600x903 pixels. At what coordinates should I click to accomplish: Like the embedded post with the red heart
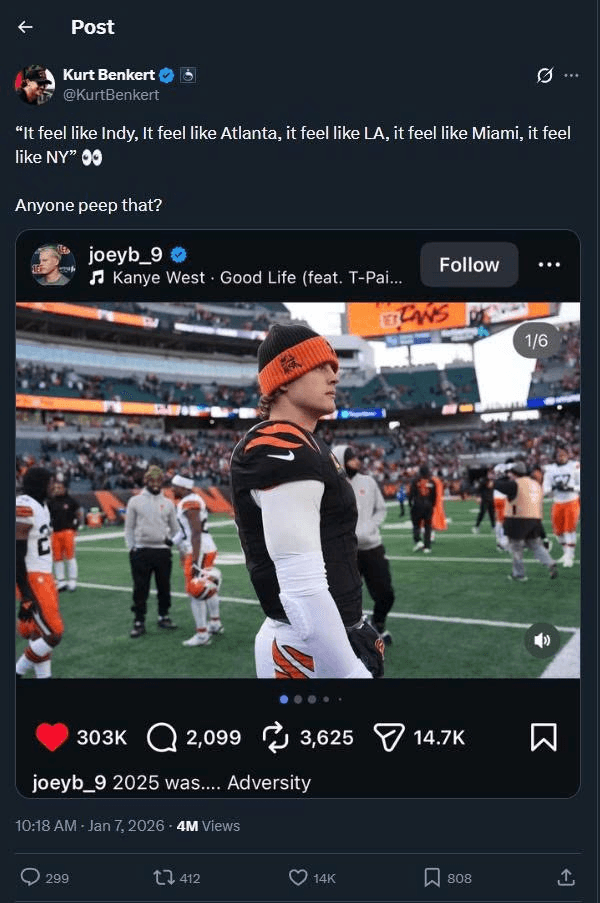coord(52,737)
